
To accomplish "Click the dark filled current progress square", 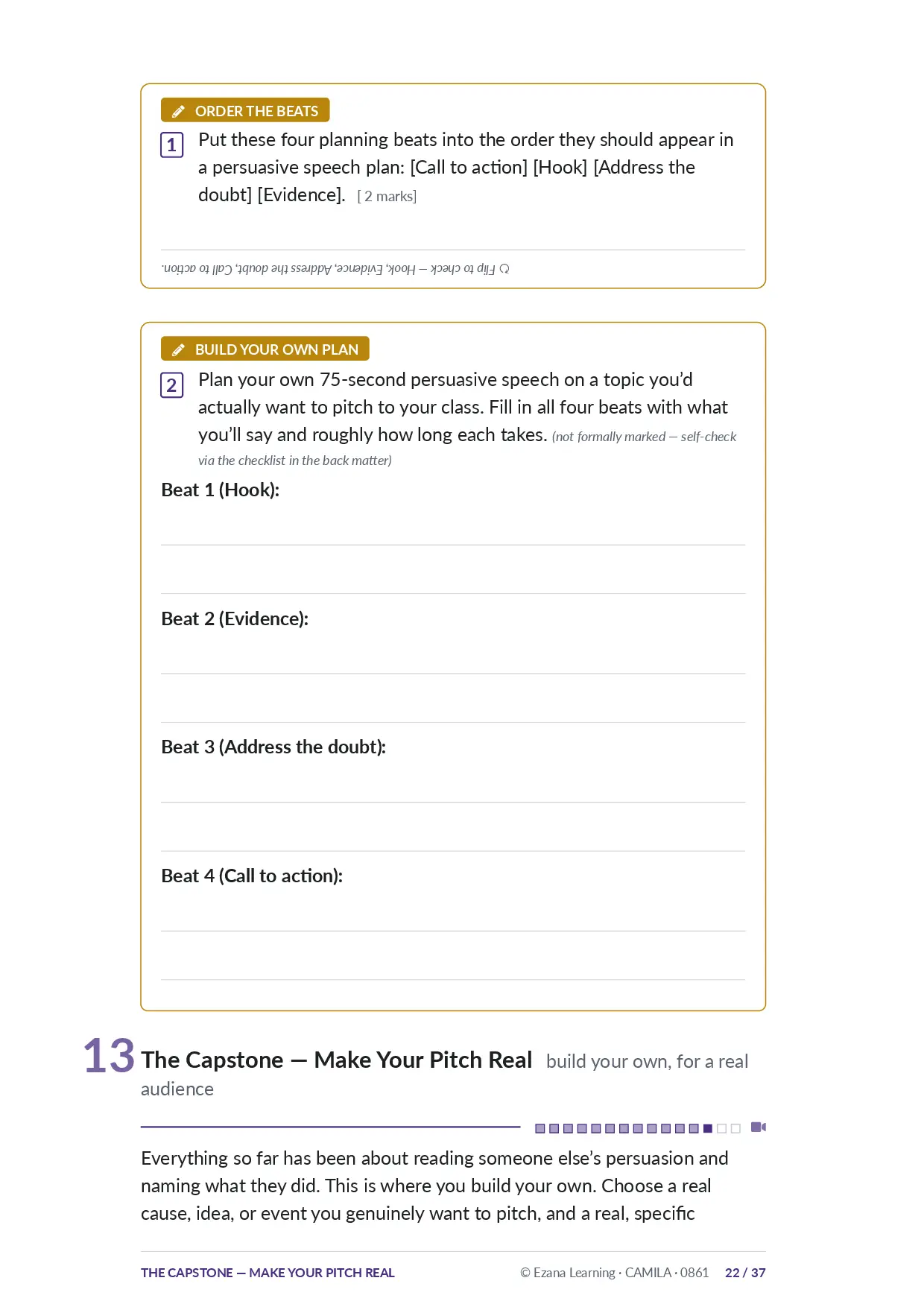I will point(708,1128).
